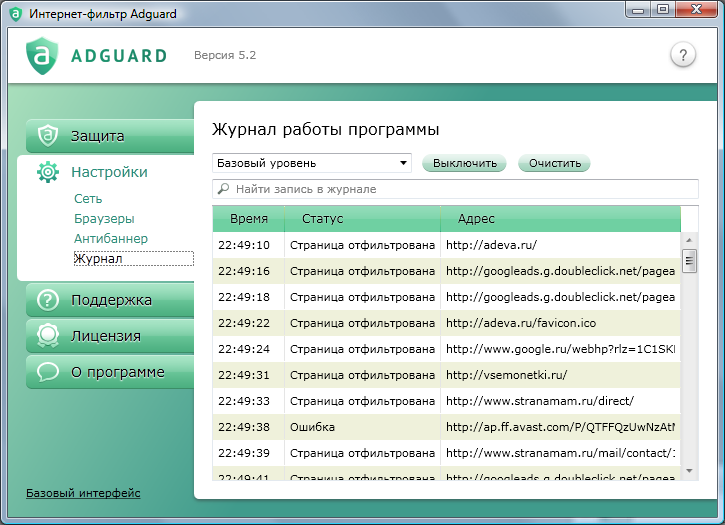Viewport: 725px width, 525px height.
Task: Open the О программе section
Action: point(110,372)
